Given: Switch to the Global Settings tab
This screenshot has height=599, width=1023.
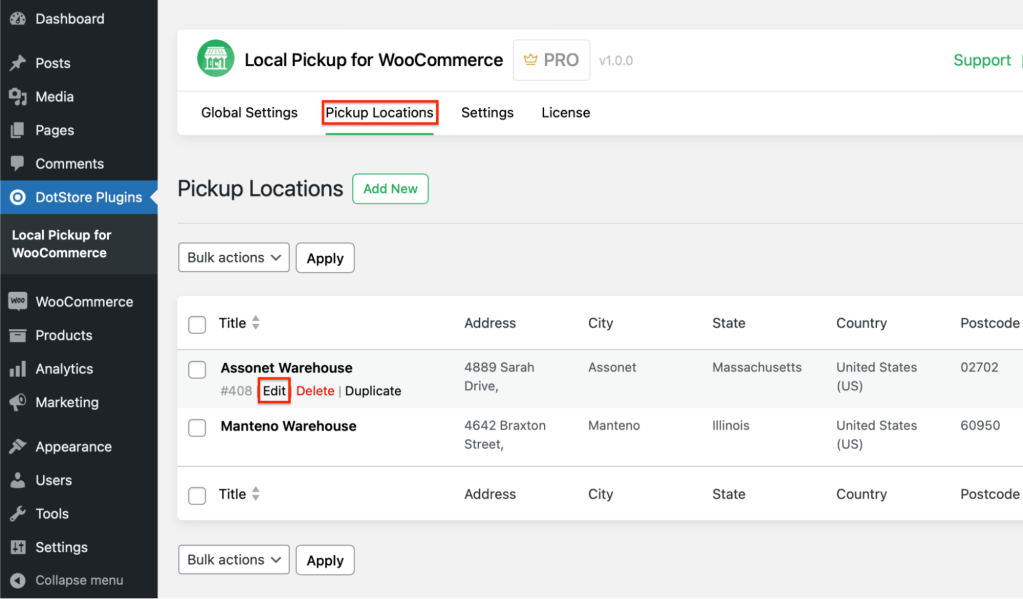Looking at the screenshot, I should (x=249, y=112).
